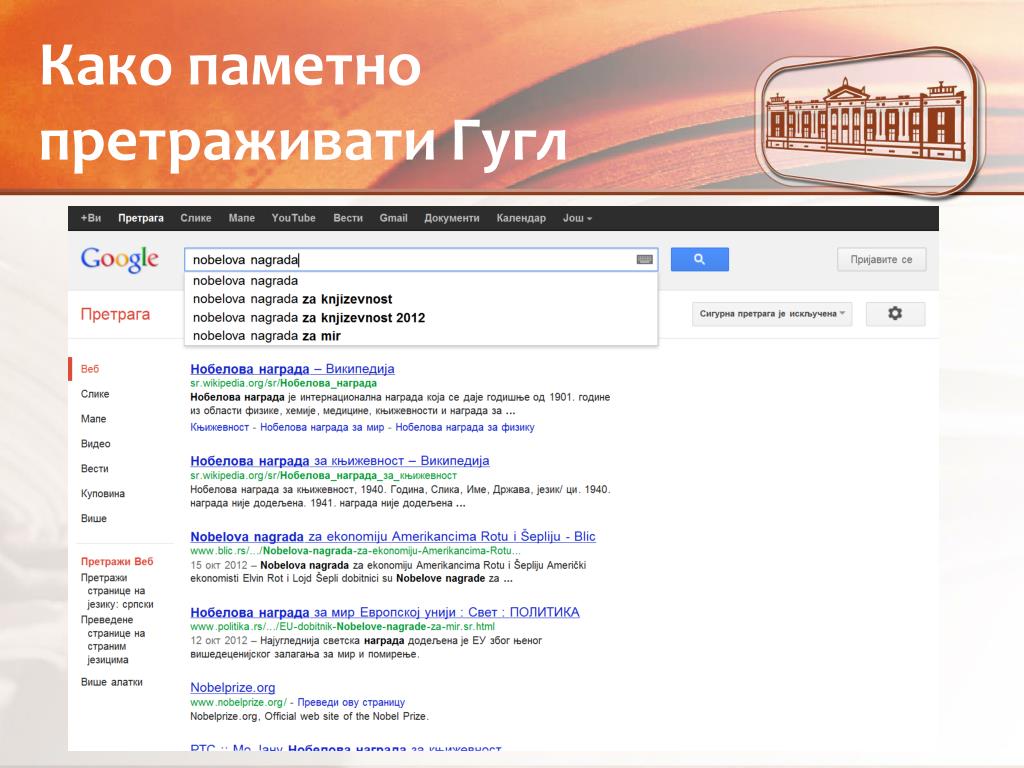Select Куповина in the left sidebar
Viewport: 1024px width, 768px height.
click(x=103, y=493)
